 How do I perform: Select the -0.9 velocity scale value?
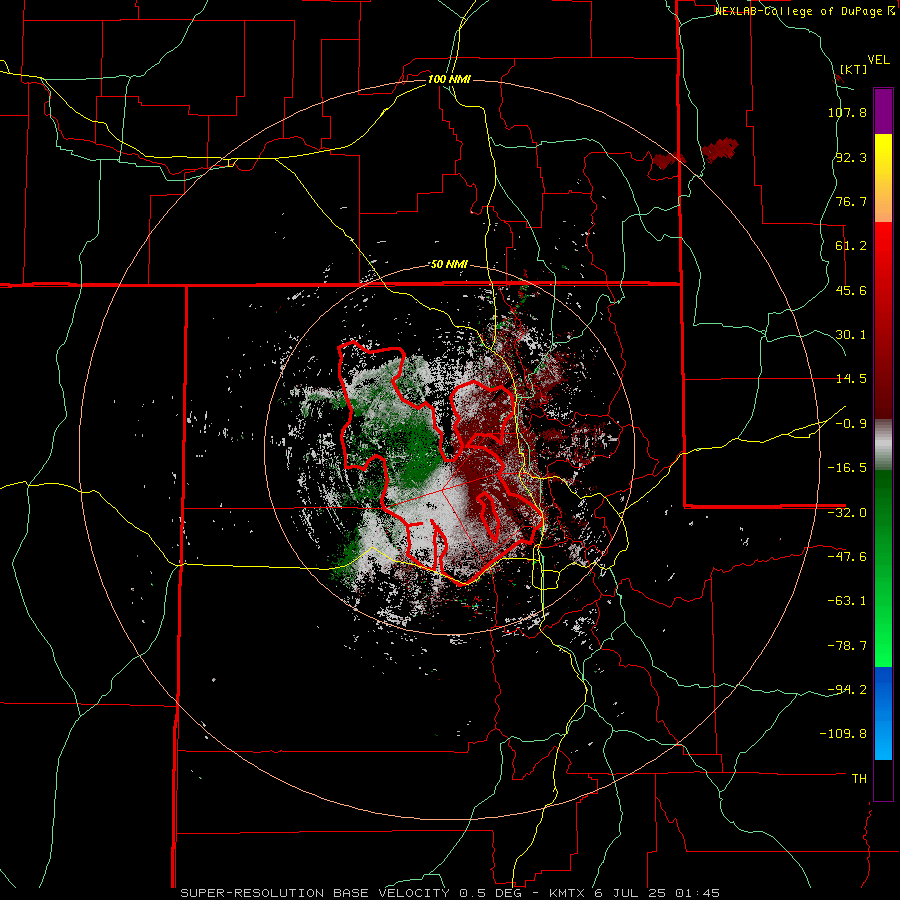click(x=851, y=424)
